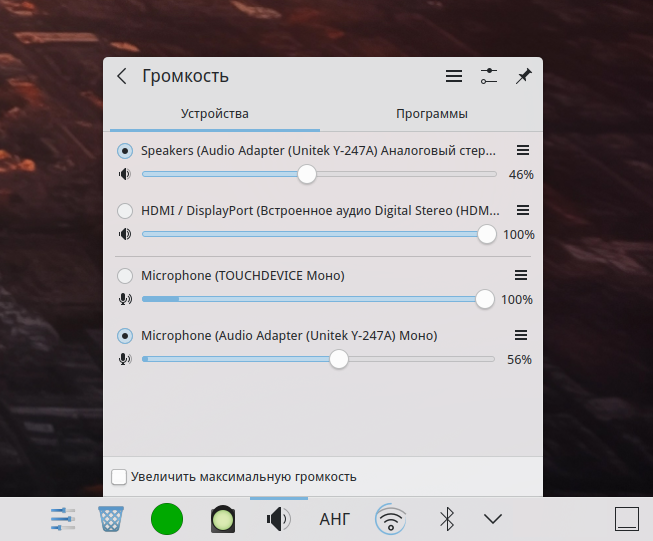Screen dimensions: 653x541
Task: Pin the volume popup open
Action: click(523, 76)
